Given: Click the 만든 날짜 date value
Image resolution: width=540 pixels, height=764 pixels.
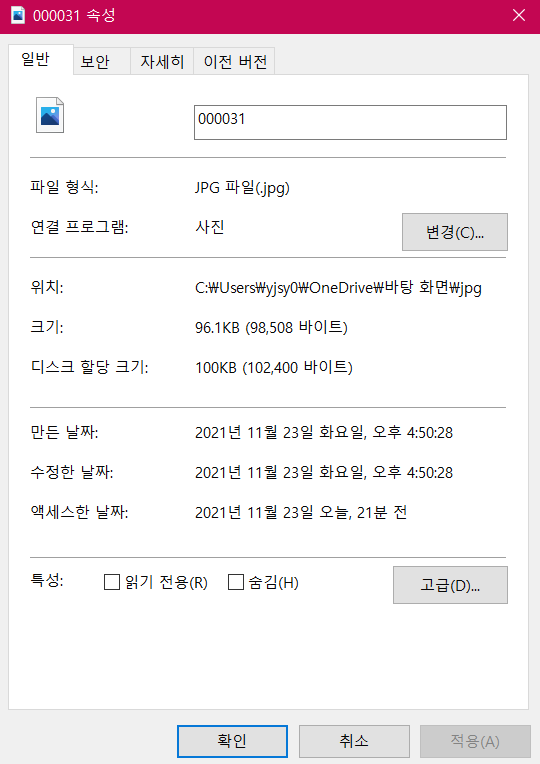Looking at the screenshot, I should pos(324,432).
